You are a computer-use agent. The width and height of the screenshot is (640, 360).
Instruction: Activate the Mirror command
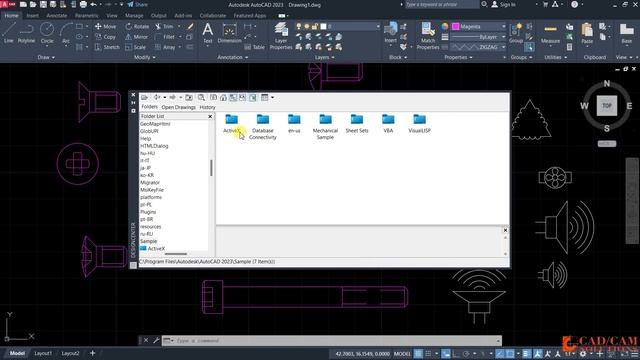tap(136, 37)
